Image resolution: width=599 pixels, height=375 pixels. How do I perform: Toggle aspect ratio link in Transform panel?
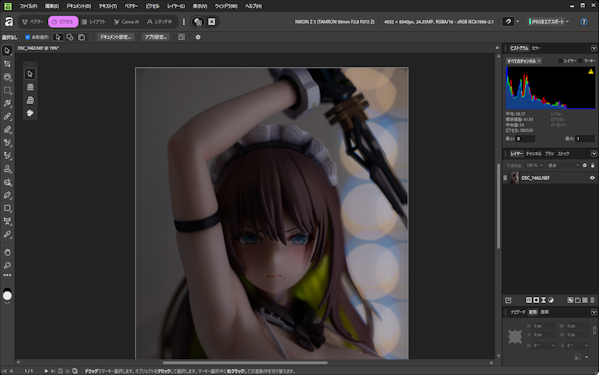(x=594, y=330)
